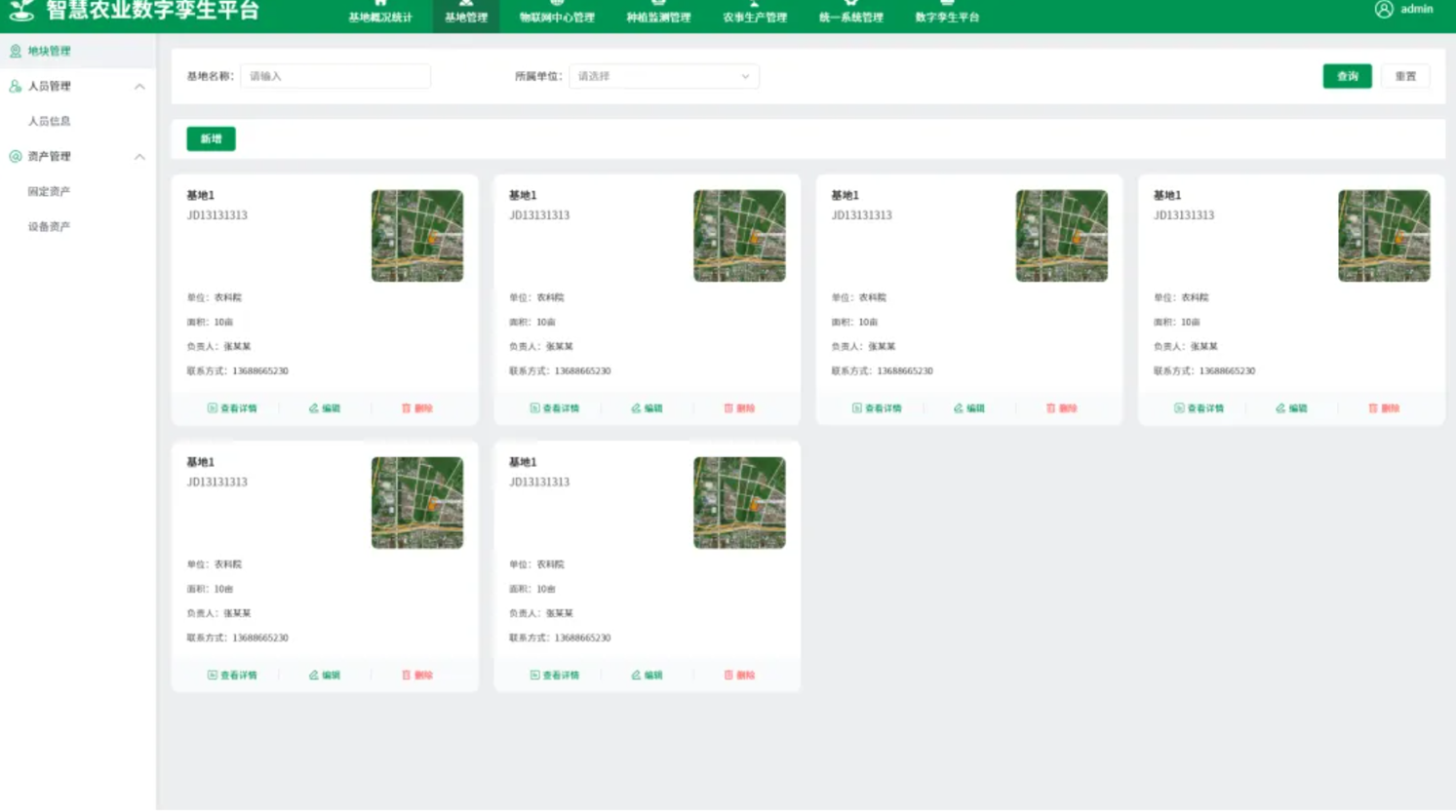Click the edit pencil icon on second top-row card
The height and width of the screenshot is (812, 1456).
tap(636, 408)
